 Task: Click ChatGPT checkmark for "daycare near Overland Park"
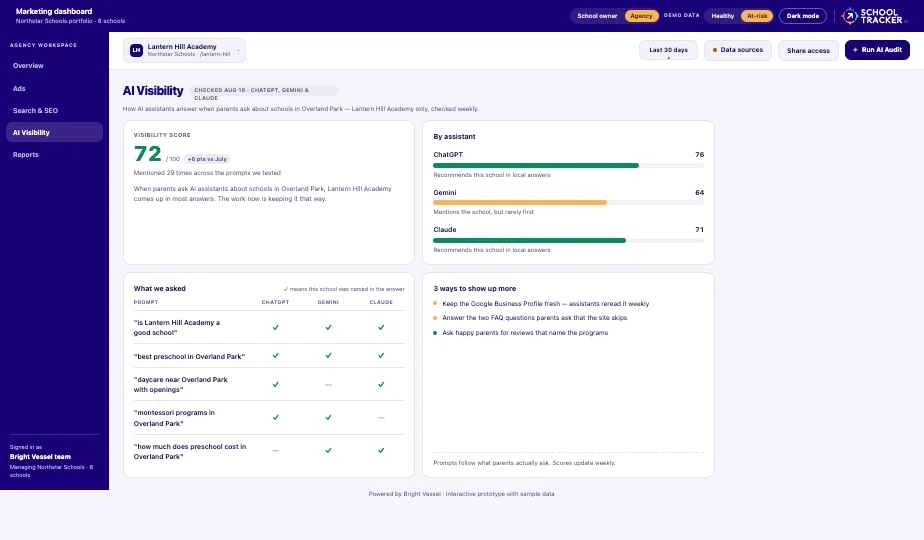point(275,384)
